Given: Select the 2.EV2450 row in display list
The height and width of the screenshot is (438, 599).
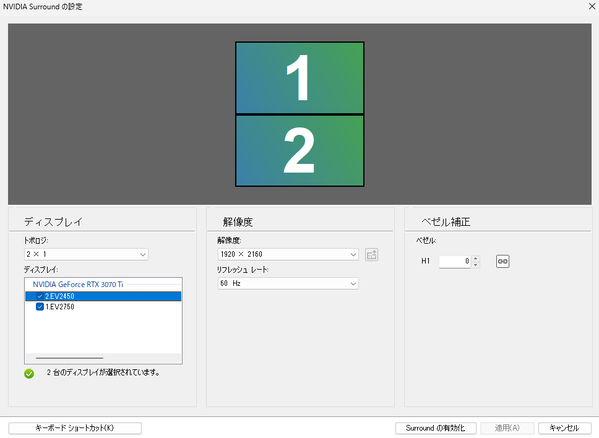Looking at the screenshot, I should tap(103, 296).
